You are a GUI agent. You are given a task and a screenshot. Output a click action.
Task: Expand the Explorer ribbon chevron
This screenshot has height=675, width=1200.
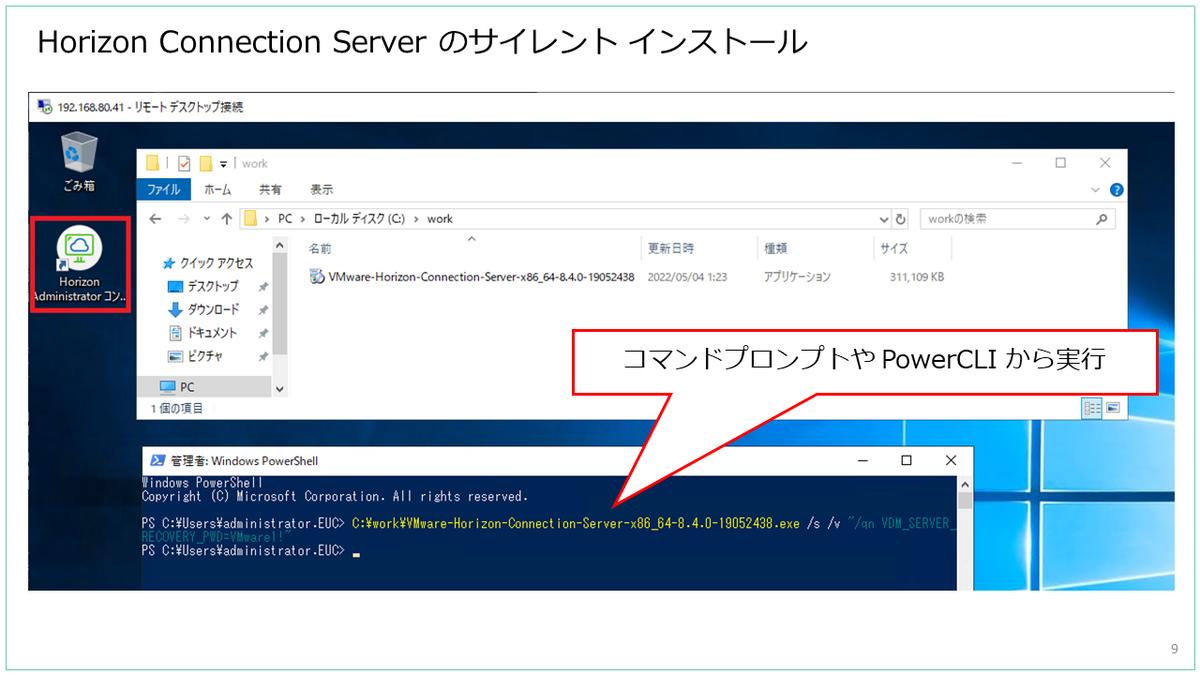(1096, 189)
